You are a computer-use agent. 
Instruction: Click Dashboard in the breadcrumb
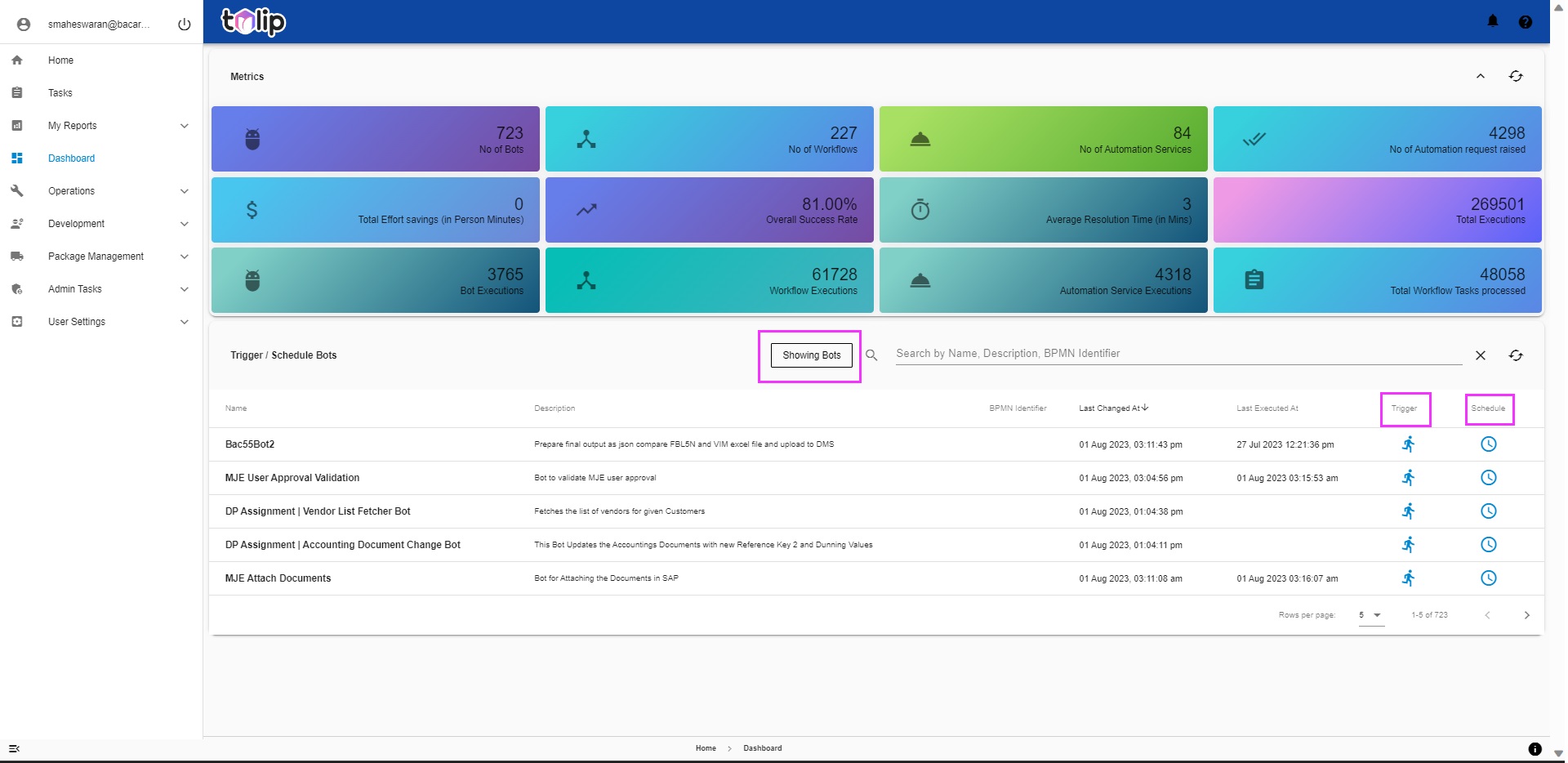[x=763, y=748]
